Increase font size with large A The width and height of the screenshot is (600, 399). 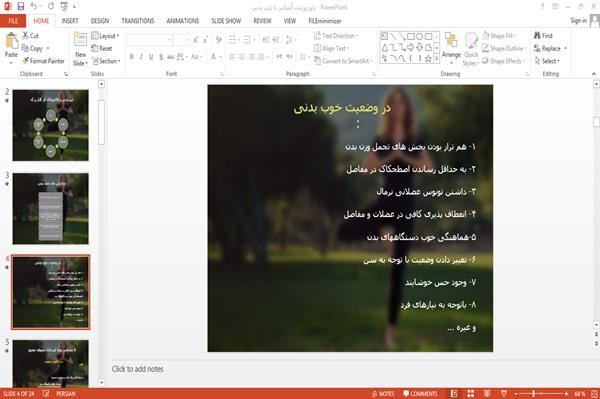pyautogui.click(x=196, y=40)
